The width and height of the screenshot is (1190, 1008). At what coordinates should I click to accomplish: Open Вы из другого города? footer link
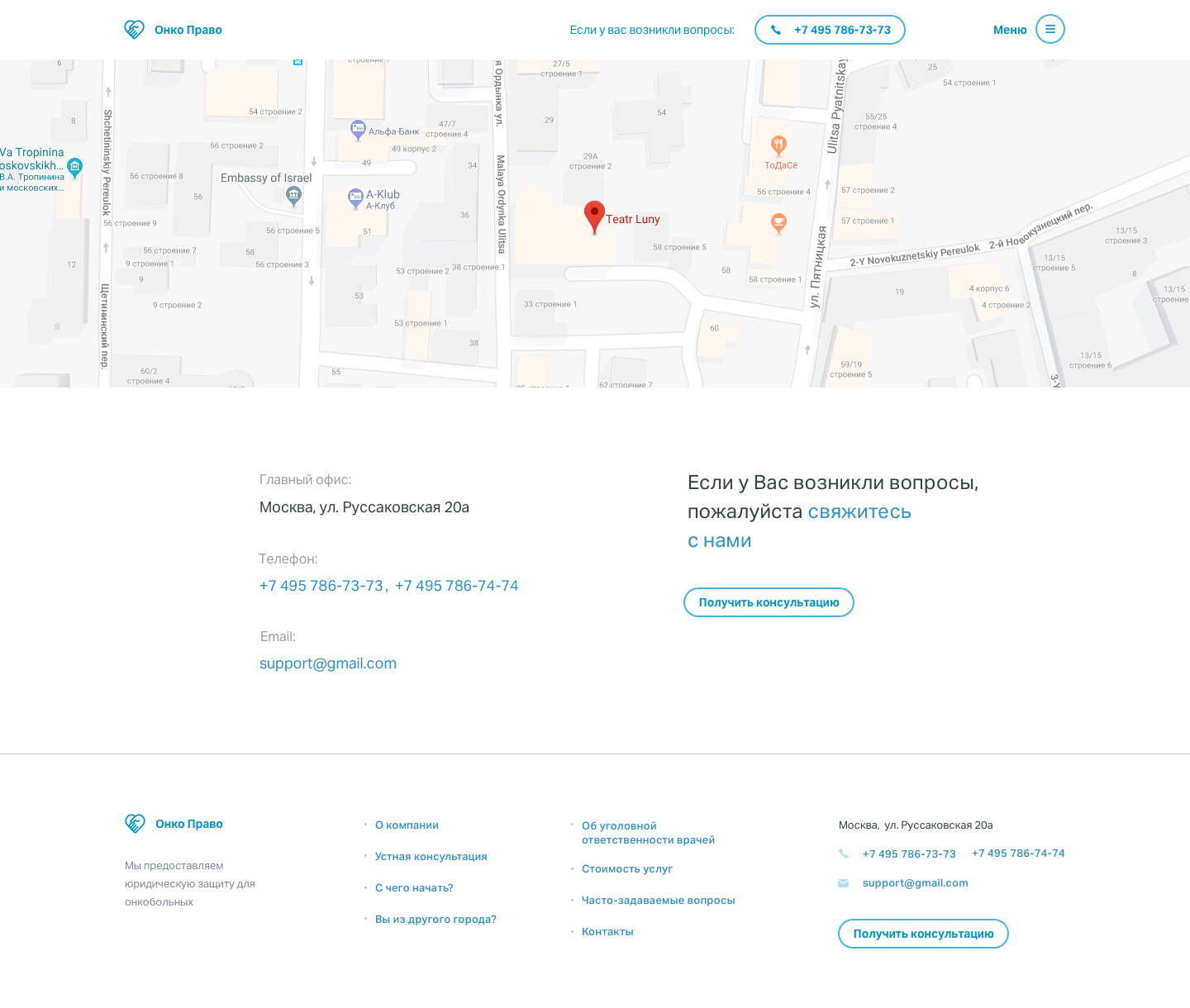[436, 920]
